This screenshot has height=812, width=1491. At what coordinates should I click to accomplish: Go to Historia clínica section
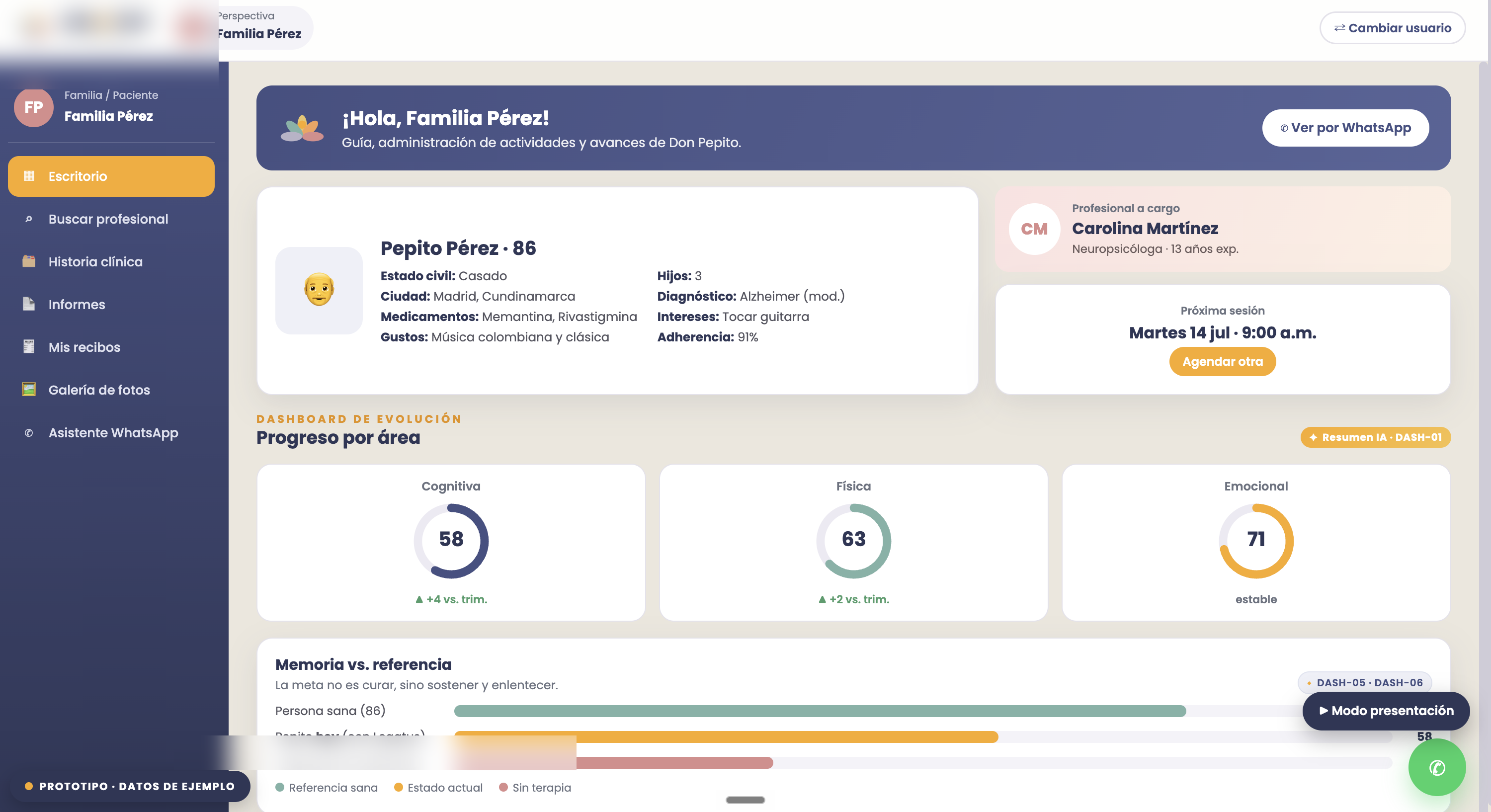pos(111,261)
